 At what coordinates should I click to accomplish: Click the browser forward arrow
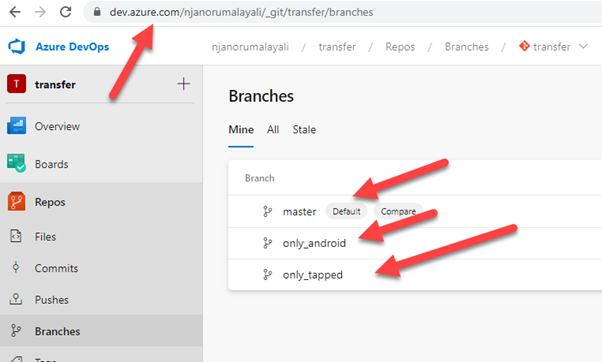40,12
